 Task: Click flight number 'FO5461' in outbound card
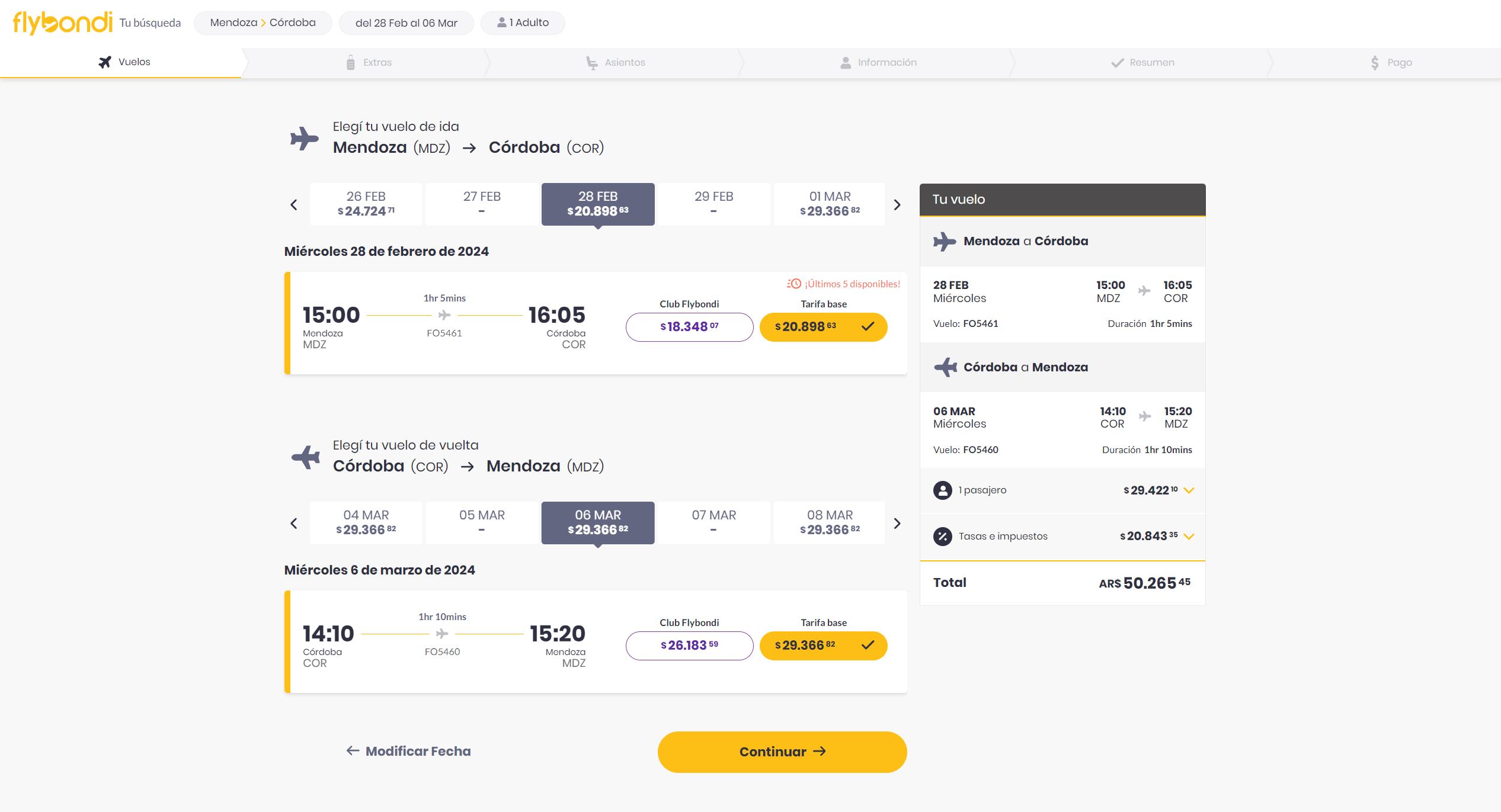pos(444,333)
